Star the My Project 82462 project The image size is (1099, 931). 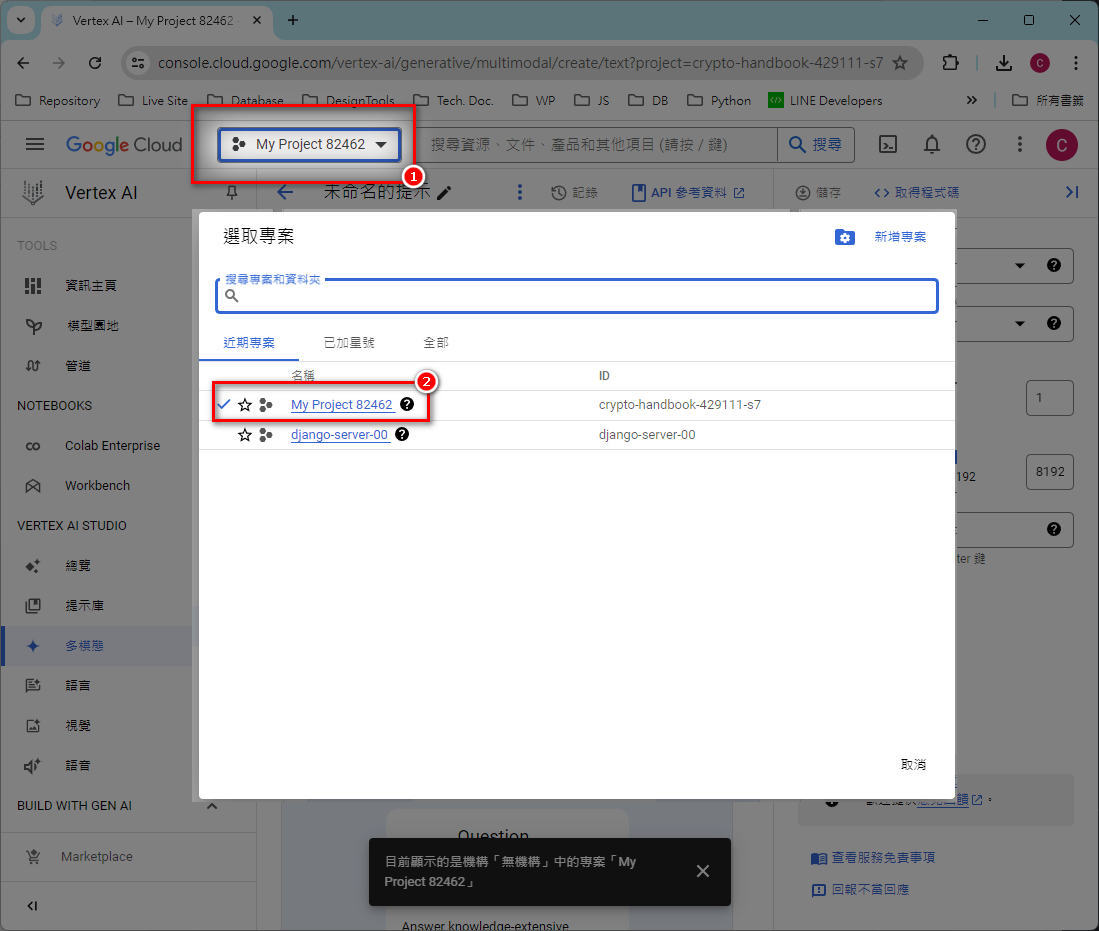[x=245, y=405]
